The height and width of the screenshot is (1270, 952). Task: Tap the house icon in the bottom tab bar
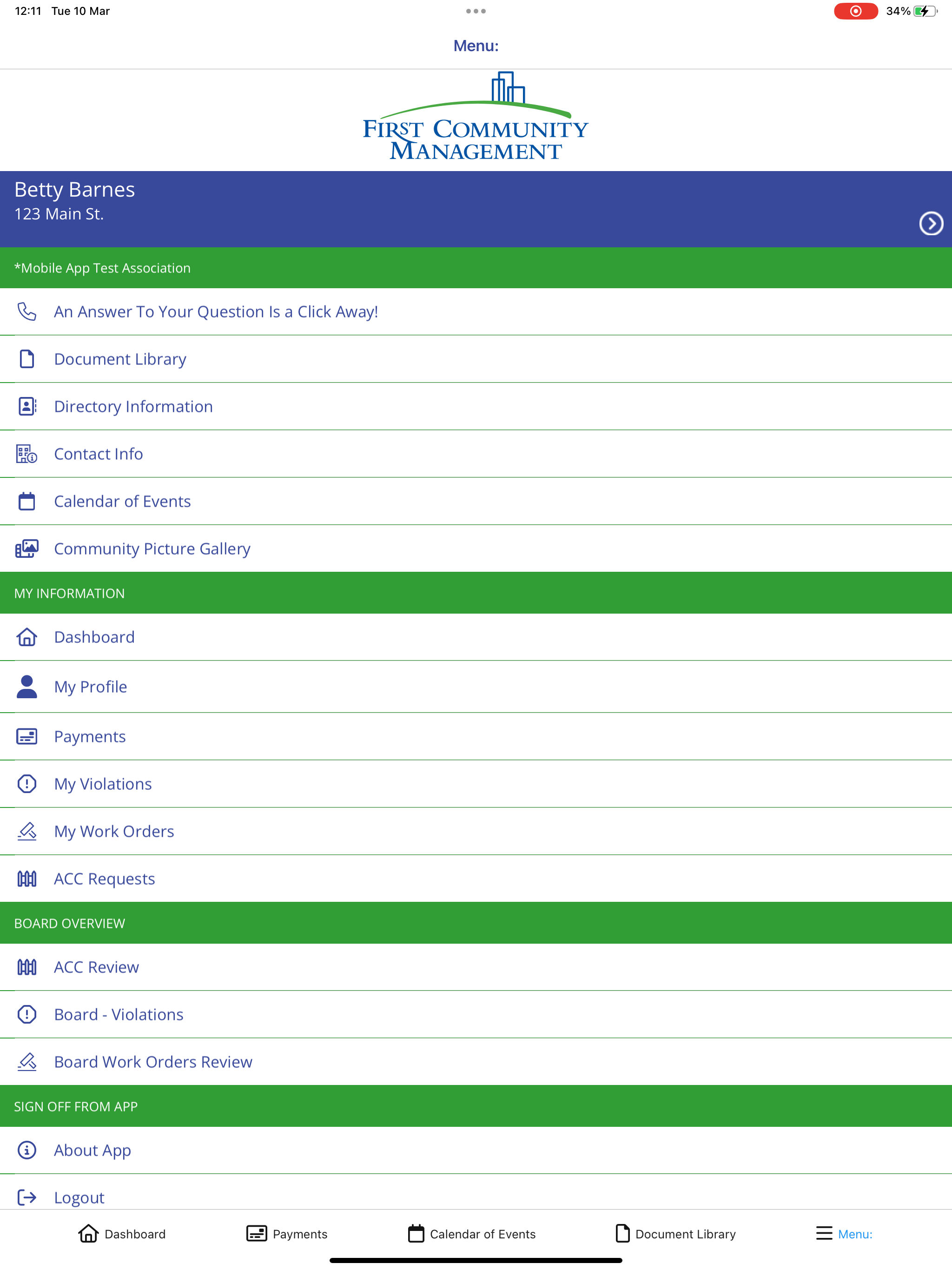coord(88,1233)
